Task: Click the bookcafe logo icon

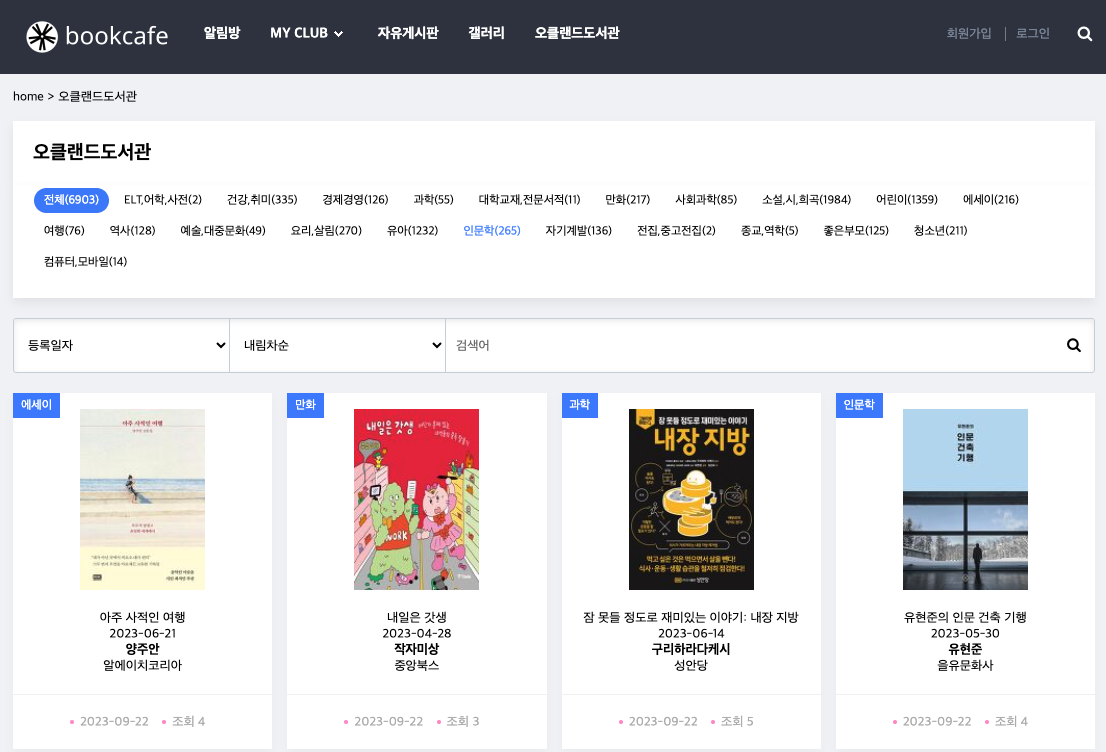Action: (x=42, y=36)
